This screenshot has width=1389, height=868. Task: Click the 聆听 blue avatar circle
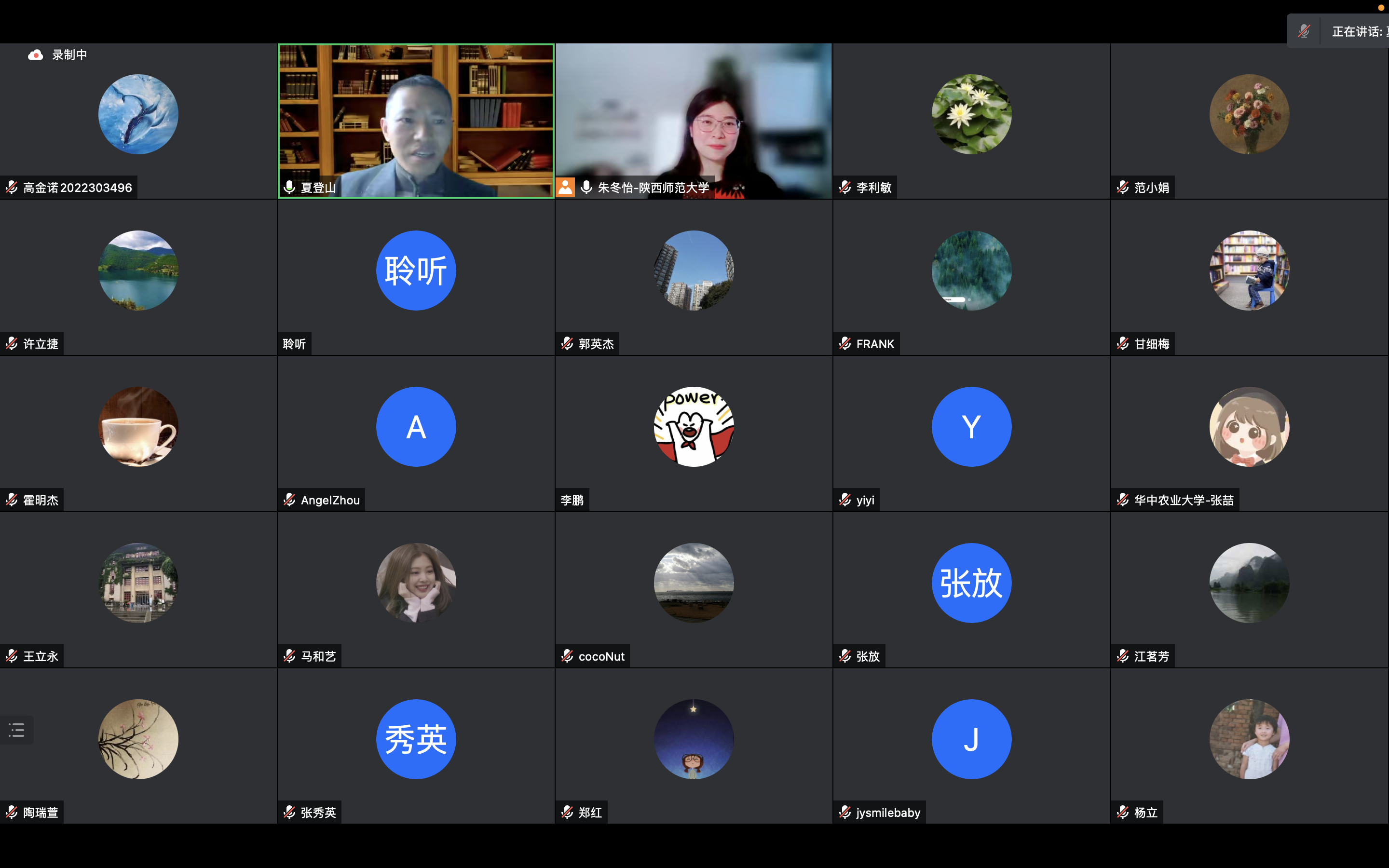[x=416, y=271]
